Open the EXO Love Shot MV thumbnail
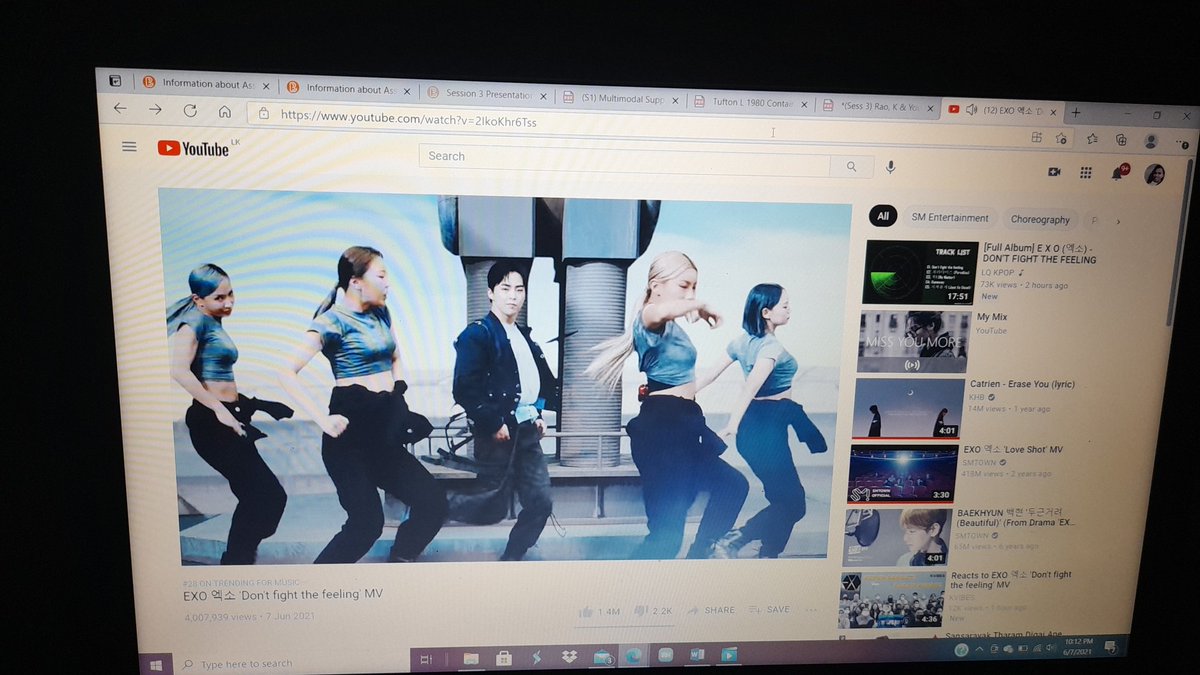Viewport: 1200px width, 675px height. 903,473
